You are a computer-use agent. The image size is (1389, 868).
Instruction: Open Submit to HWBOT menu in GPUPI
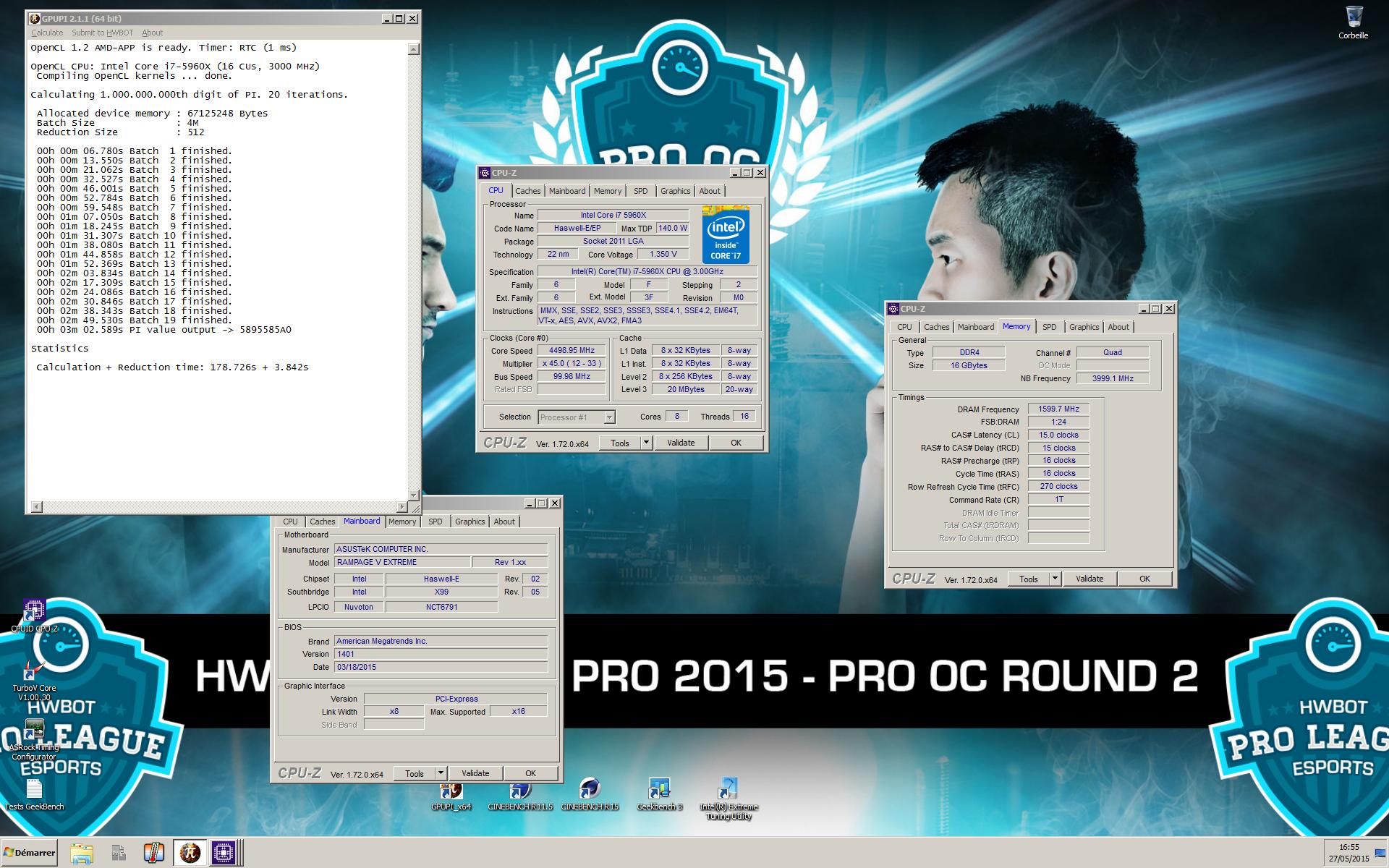102,33
